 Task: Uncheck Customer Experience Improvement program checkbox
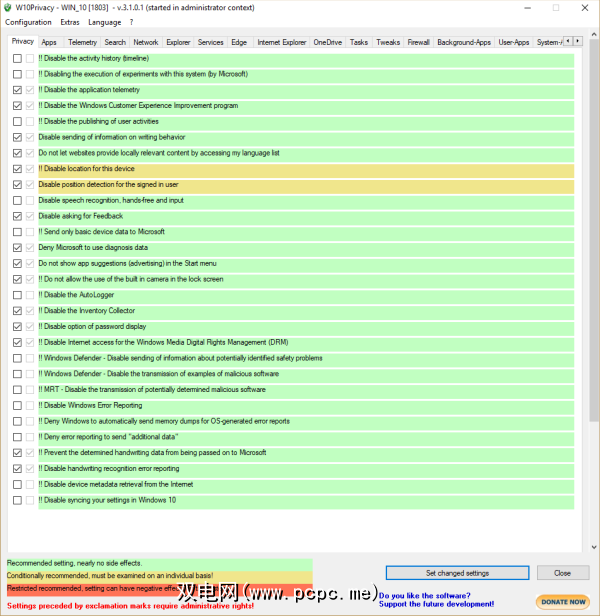click(17, 106)
